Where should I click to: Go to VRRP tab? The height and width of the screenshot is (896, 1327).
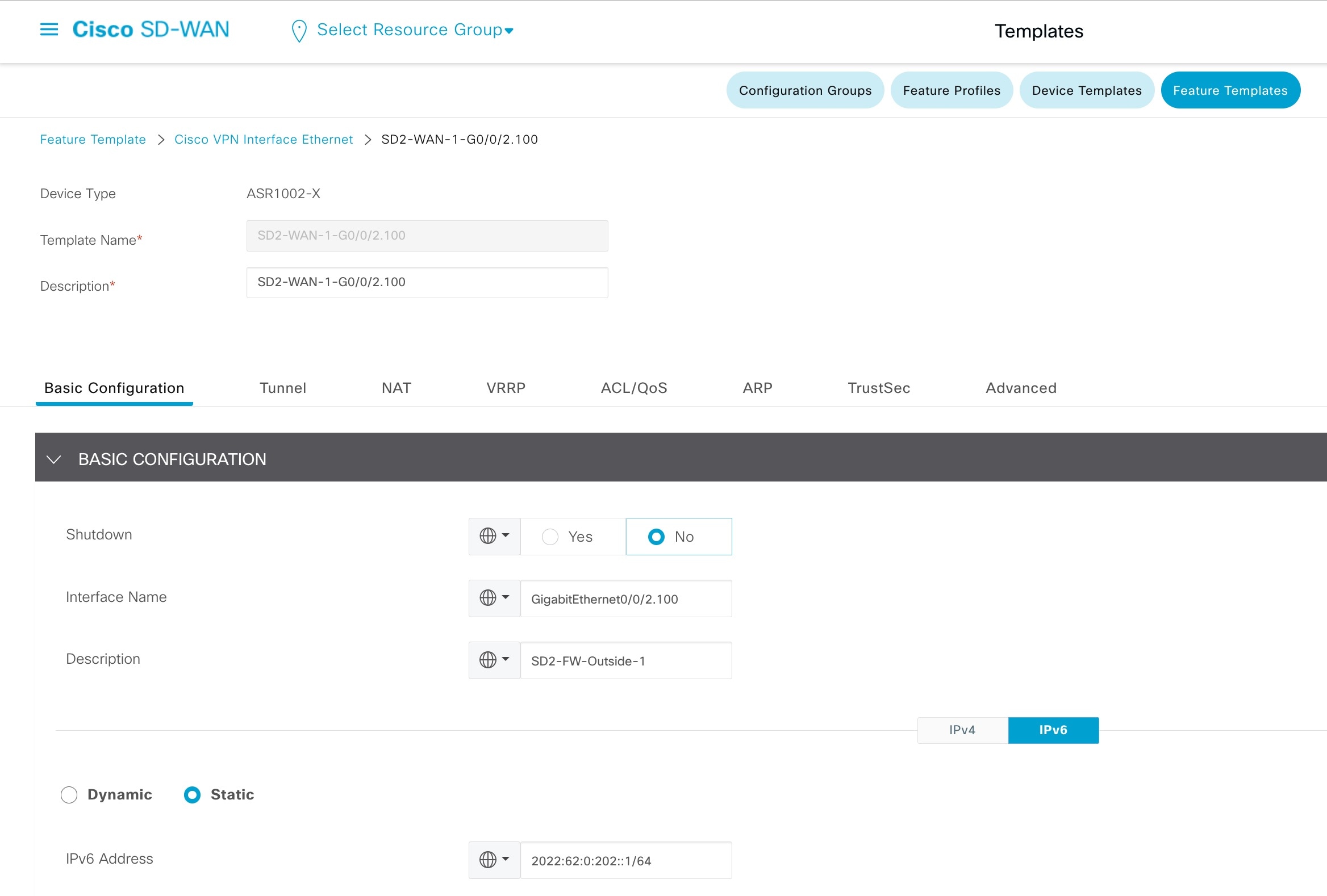[x=506, y=388]
